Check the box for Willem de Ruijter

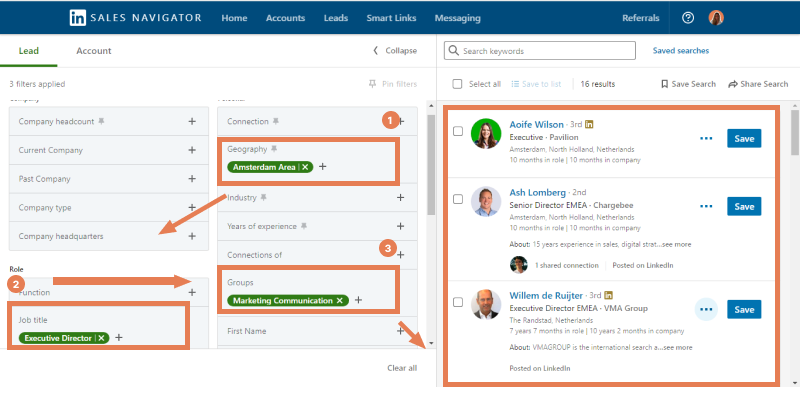tap(458, 302)
